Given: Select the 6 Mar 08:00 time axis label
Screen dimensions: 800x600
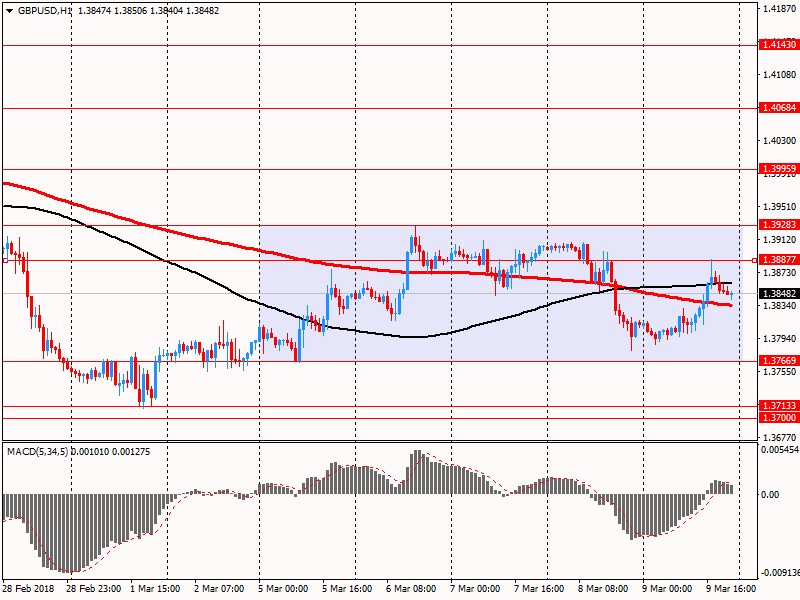Looking at the screenshot, I should [411, 589].
